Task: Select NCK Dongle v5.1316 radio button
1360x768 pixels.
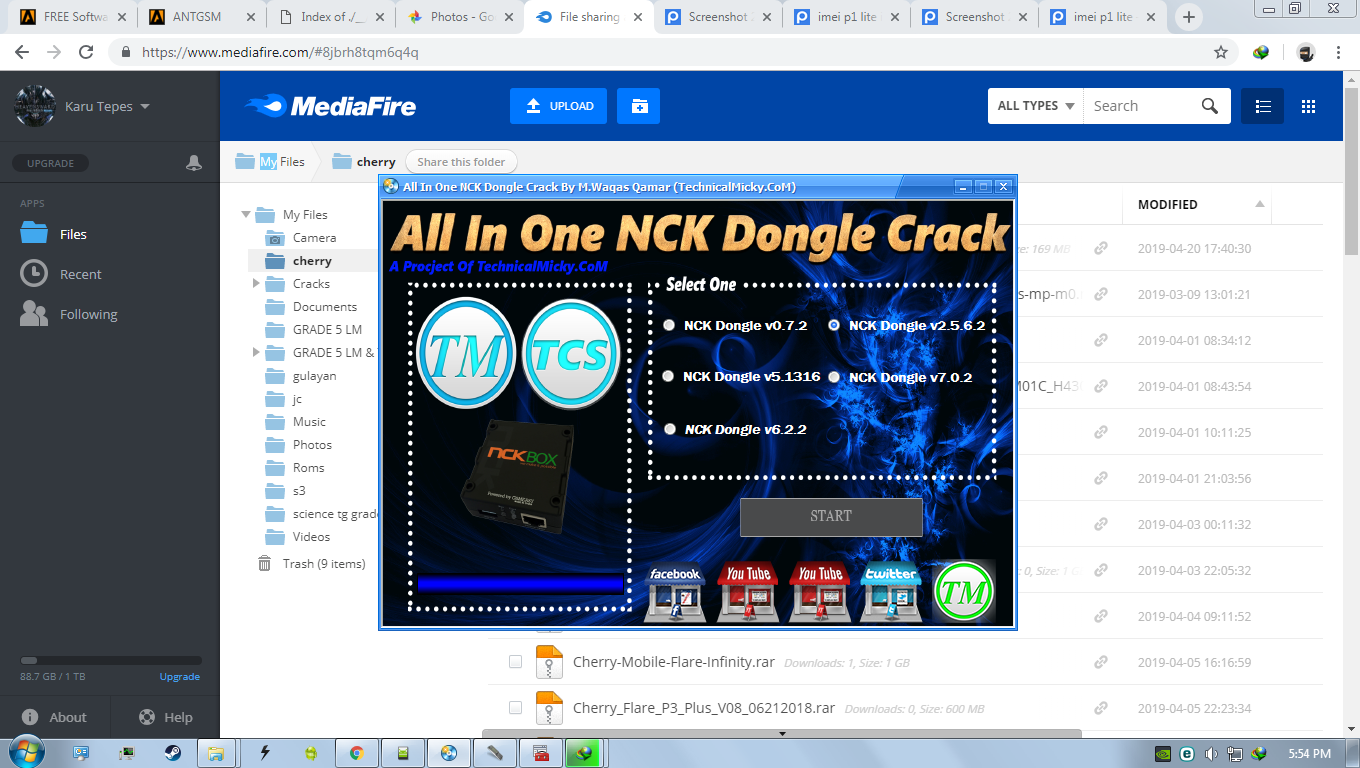Action: pos(669,376)
